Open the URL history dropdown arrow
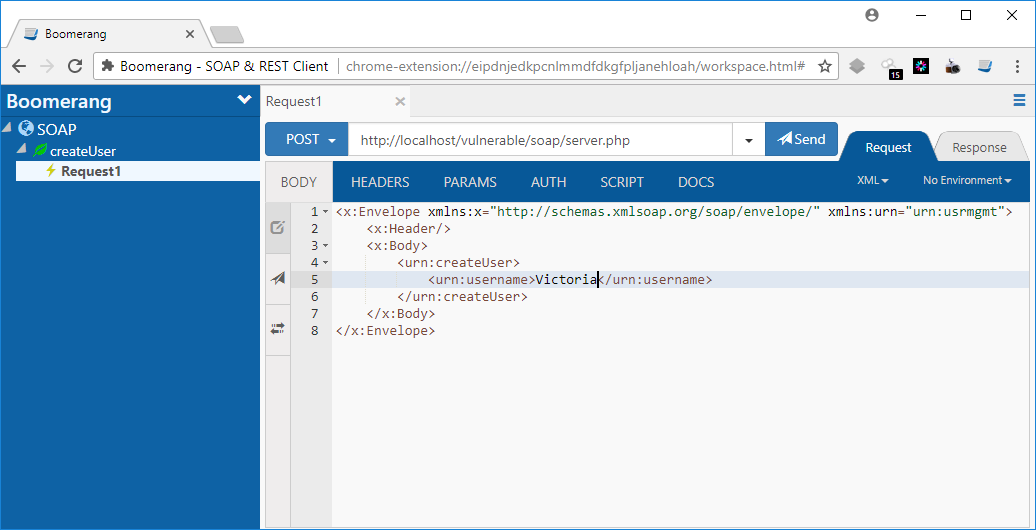 point(749,139)
